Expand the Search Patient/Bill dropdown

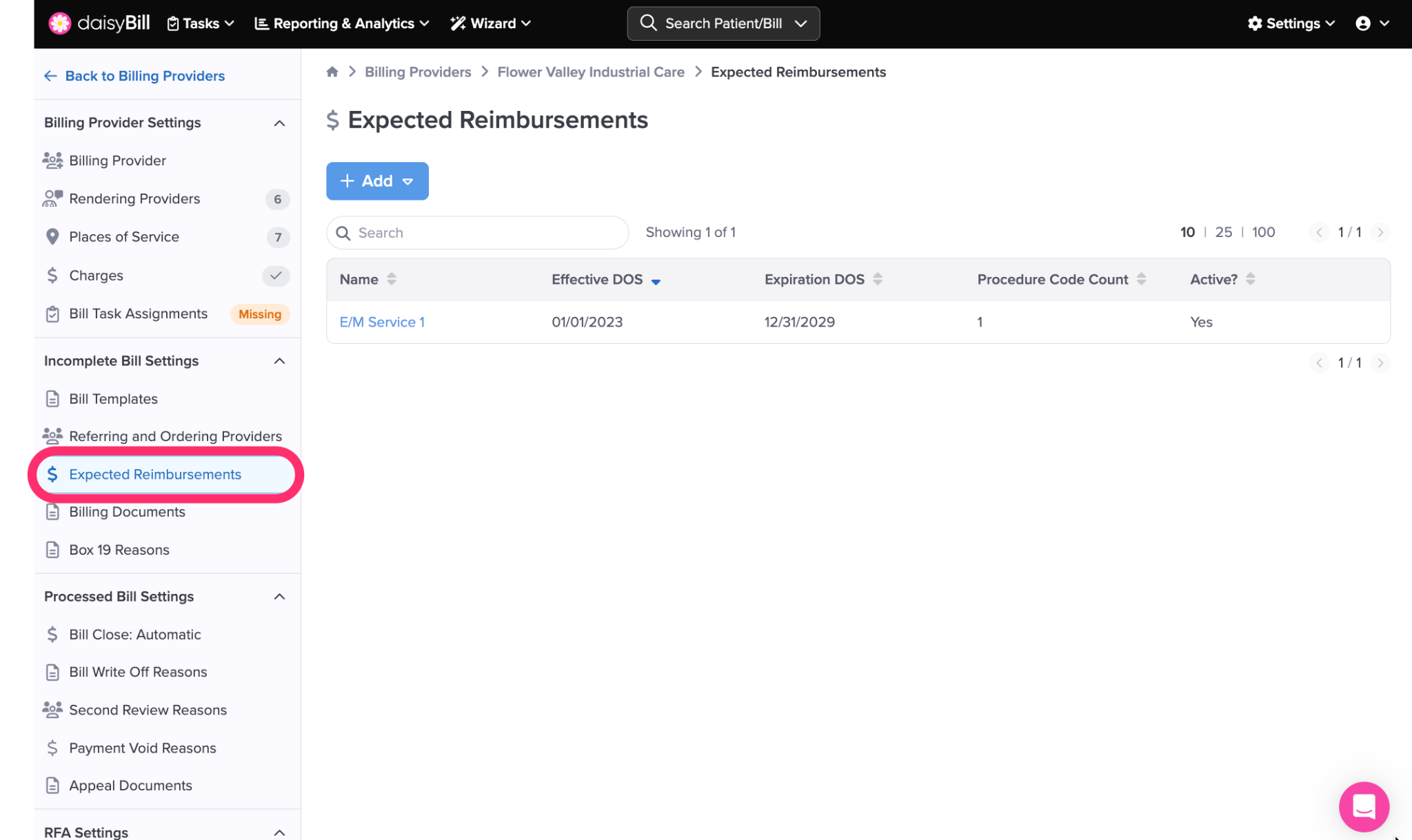point(800,23)
